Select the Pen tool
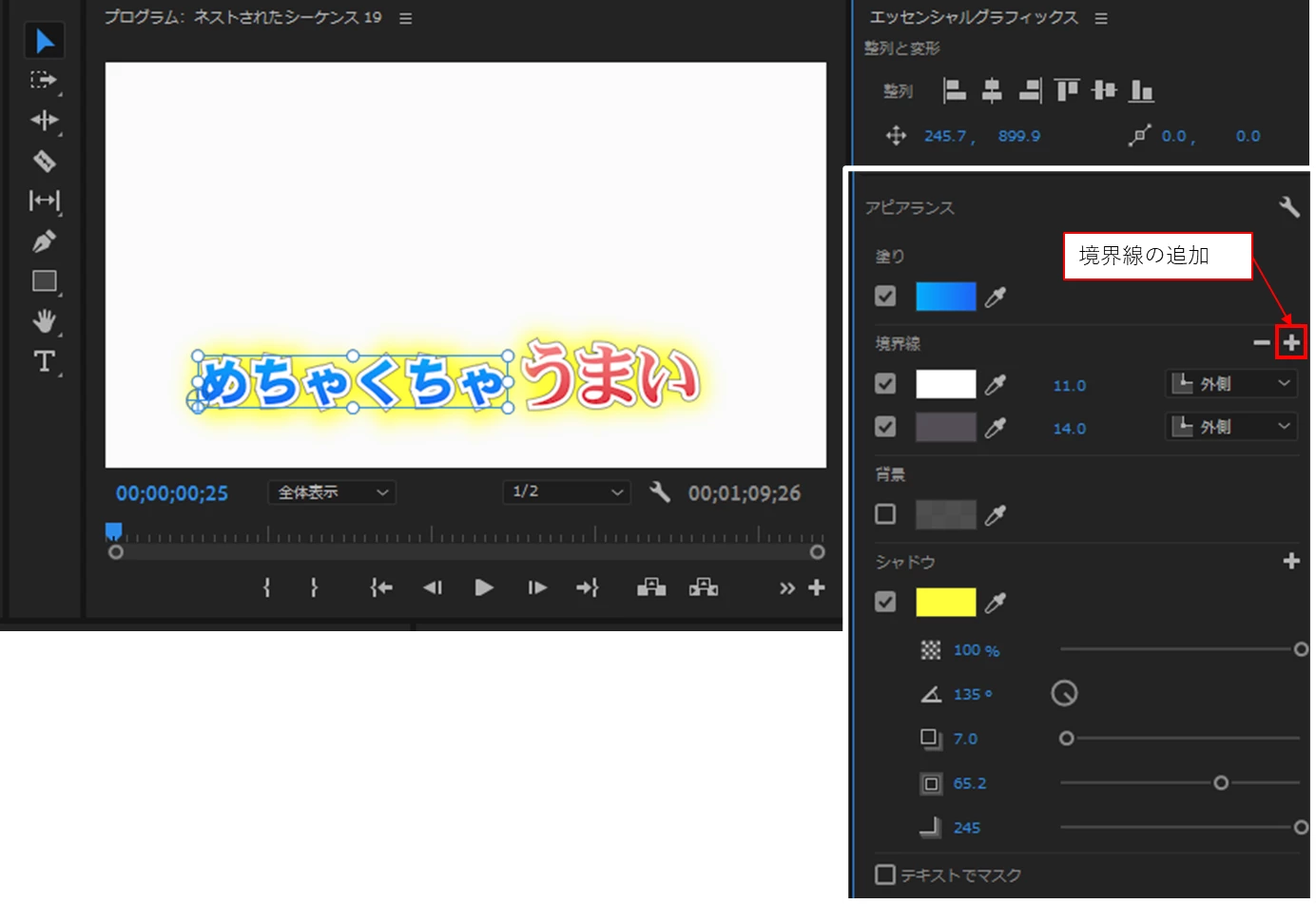Screen dimensions: 1316x904 point(44,240)
